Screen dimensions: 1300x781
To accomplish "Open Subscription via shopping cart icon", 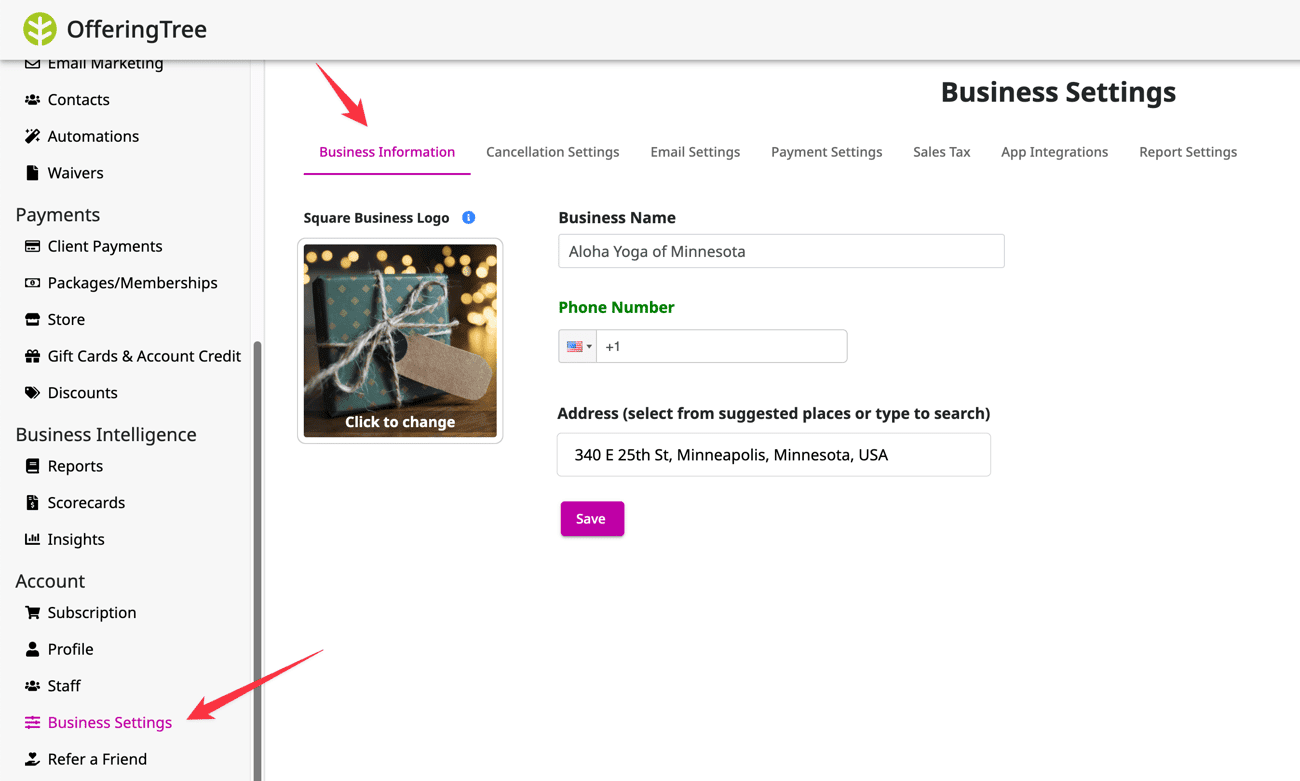I will 32,612.
